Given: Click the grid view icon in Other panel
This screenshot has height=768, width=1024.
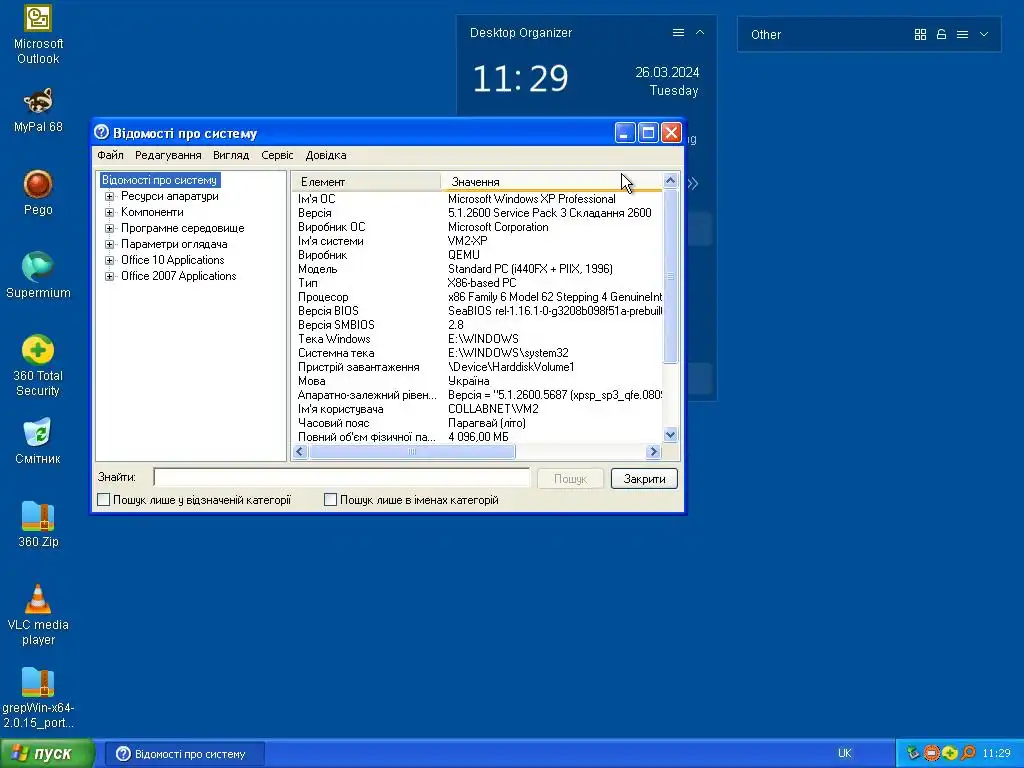Looking at the screenshot, I should (x=920, y=35).
